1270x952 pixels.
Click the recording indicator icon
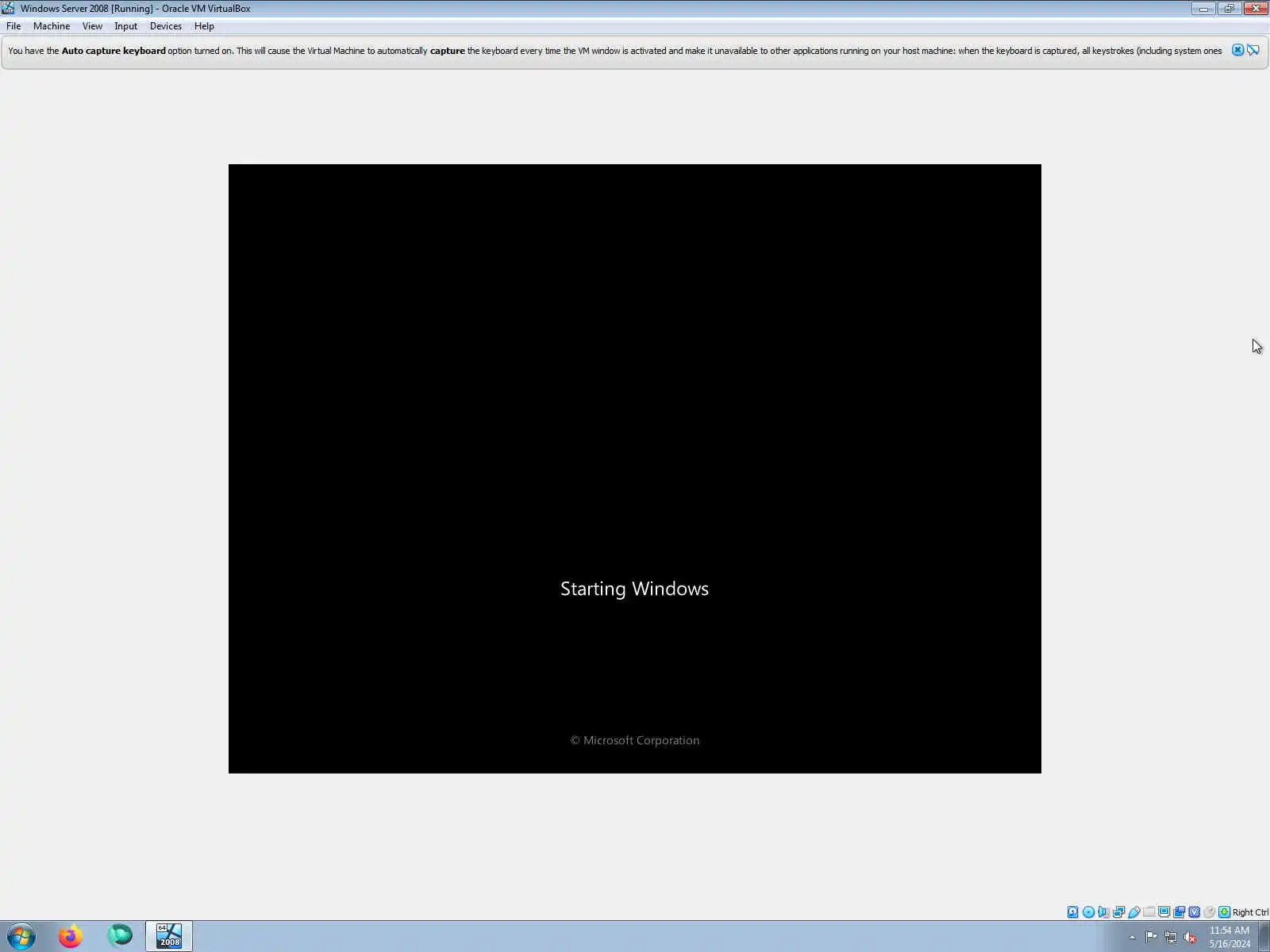pos(1179,912)
